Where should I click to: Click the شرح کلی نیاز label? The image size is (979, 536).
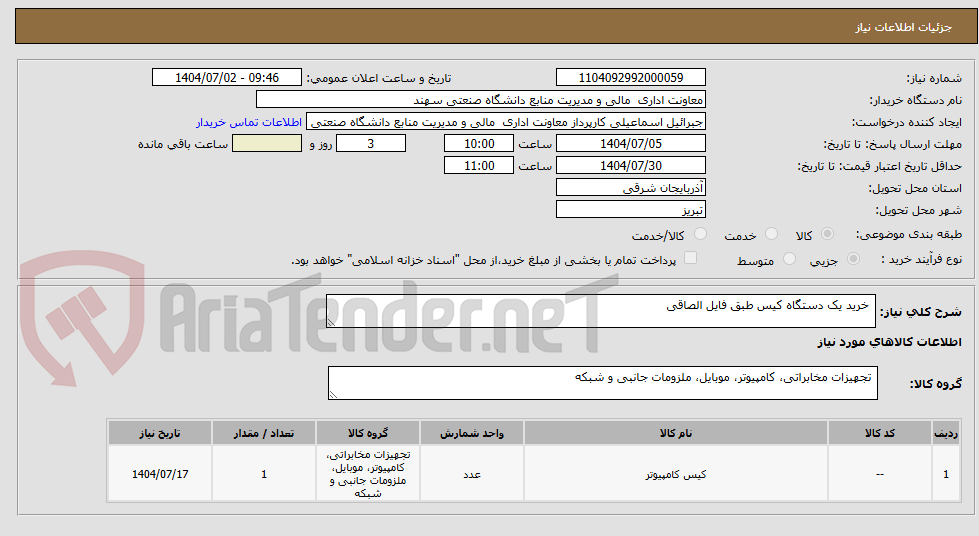920,312
